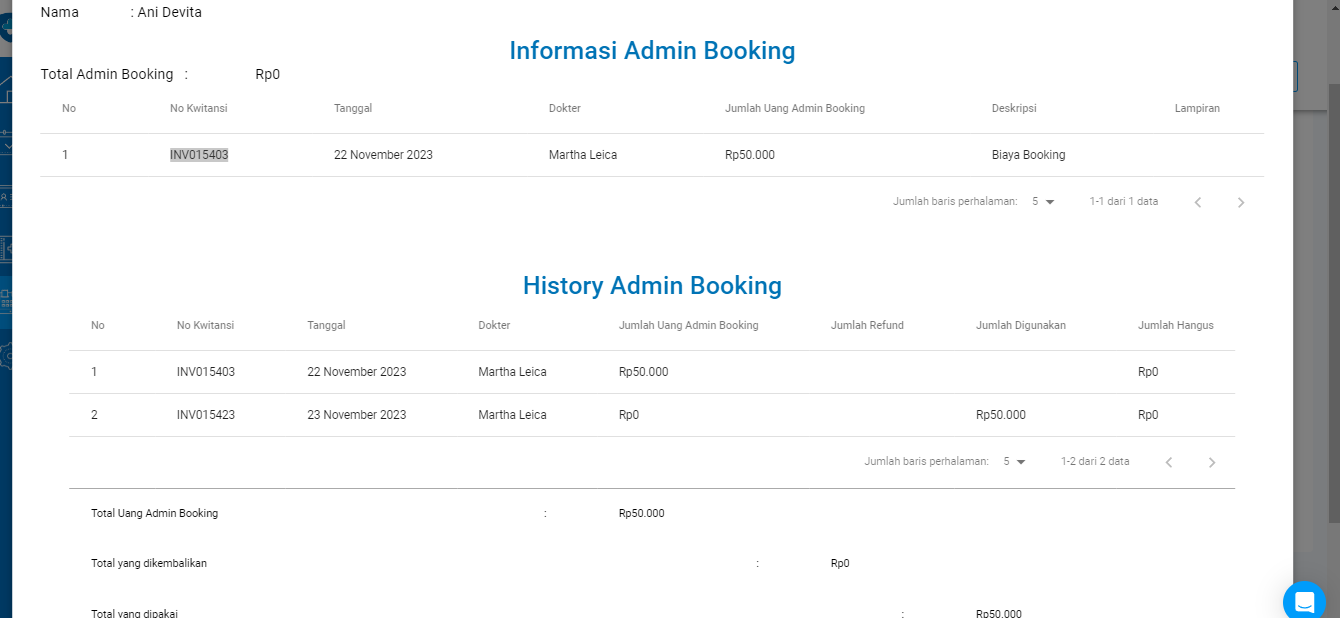1340x618 pixels.
Task: Click the Rp0 Total yang dikembalikan value
Action: click(x=840, y=563)
